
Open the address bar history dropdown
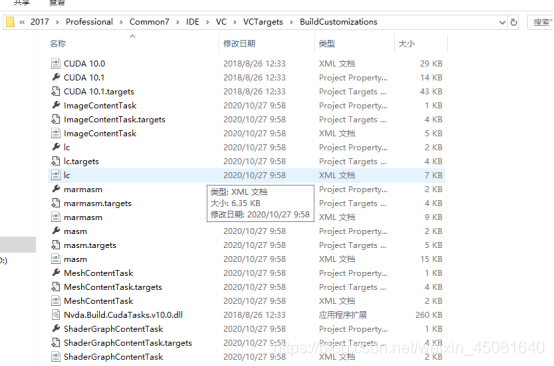click(502, 23)
